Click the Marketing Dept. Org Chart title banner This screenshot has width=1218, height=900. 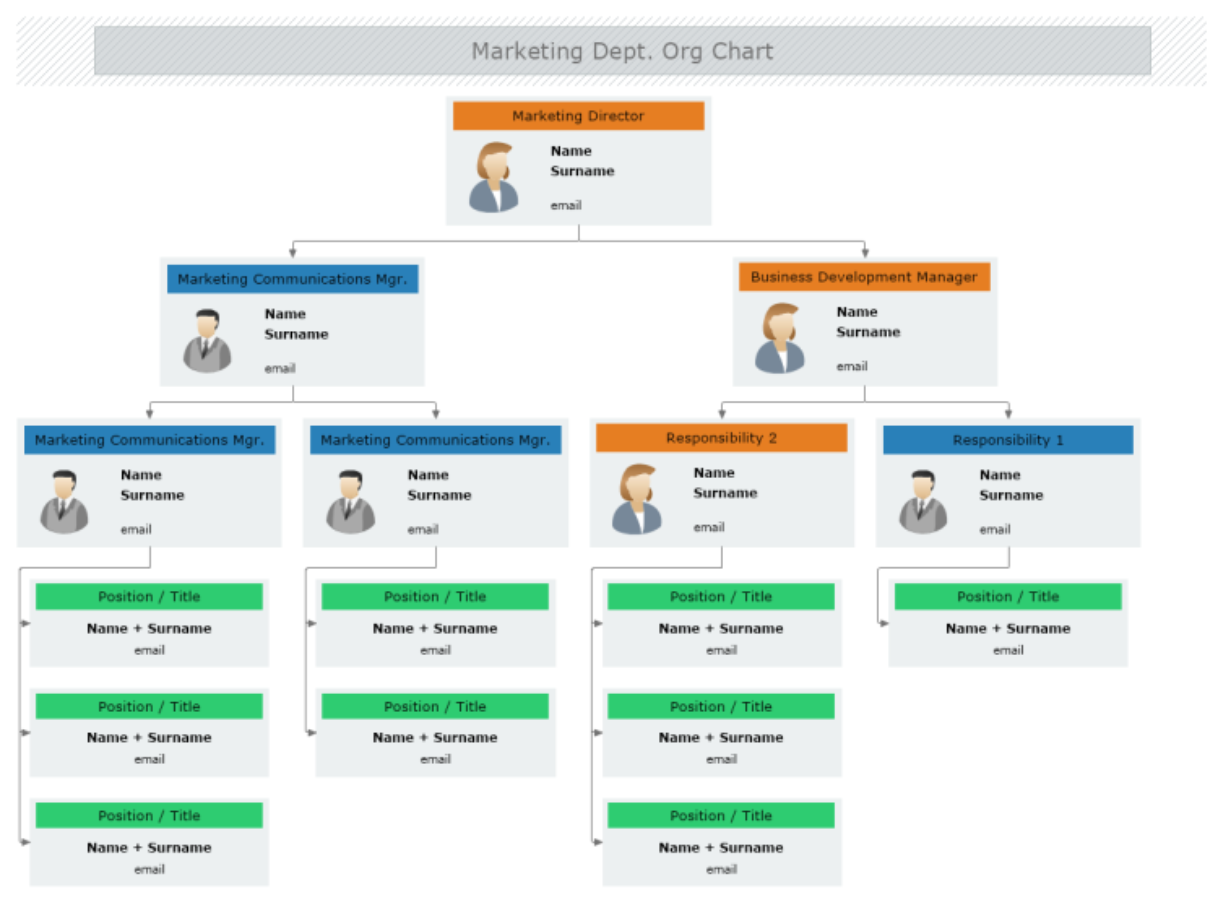coord(623,51)
